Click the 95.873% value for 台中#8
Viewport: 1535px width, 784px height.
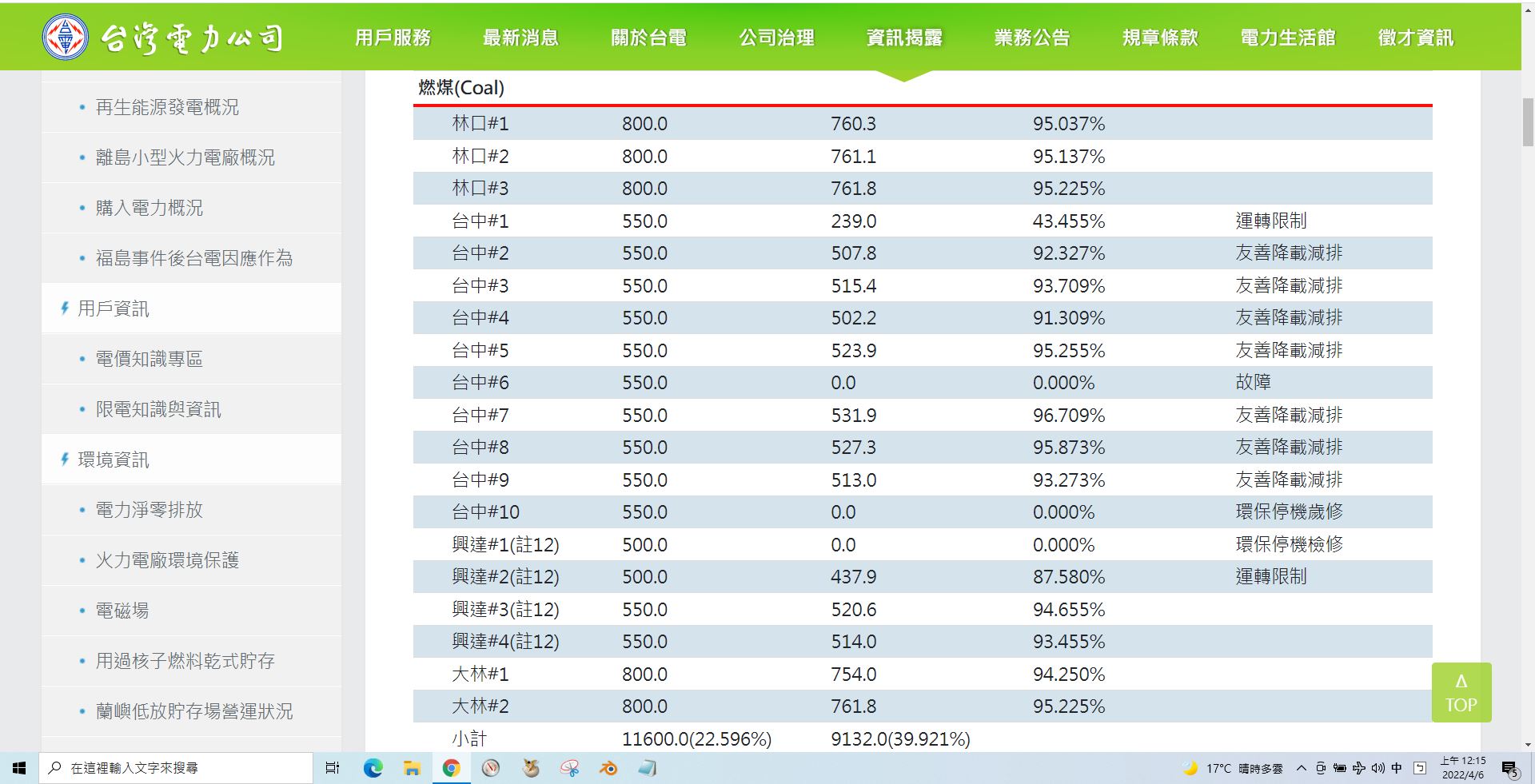point(1069,448)
